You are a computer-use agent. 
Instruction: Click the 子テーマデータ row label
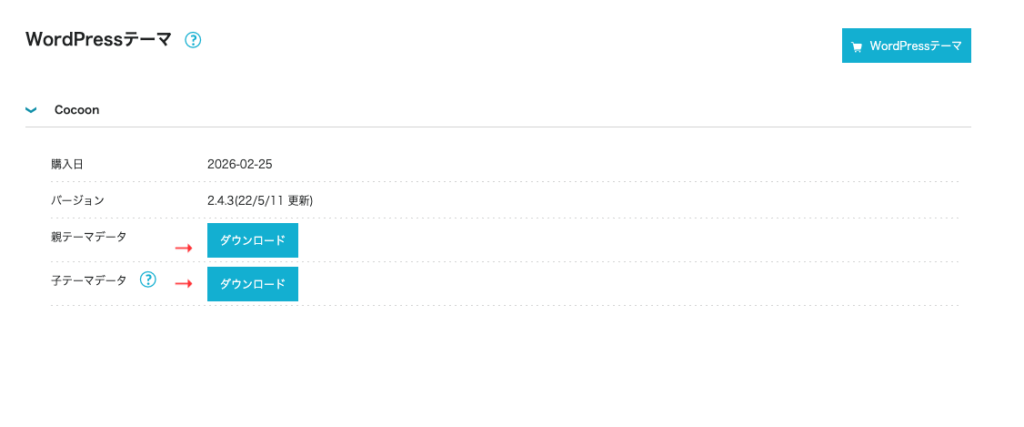pyautogui.click(x=89, y=281)
